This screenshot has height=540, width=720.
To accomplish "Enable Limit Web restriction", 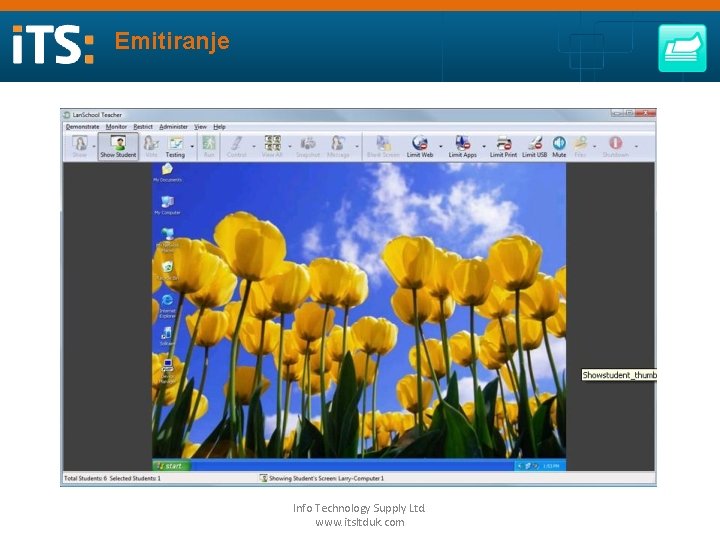I will tap(420, 147).
